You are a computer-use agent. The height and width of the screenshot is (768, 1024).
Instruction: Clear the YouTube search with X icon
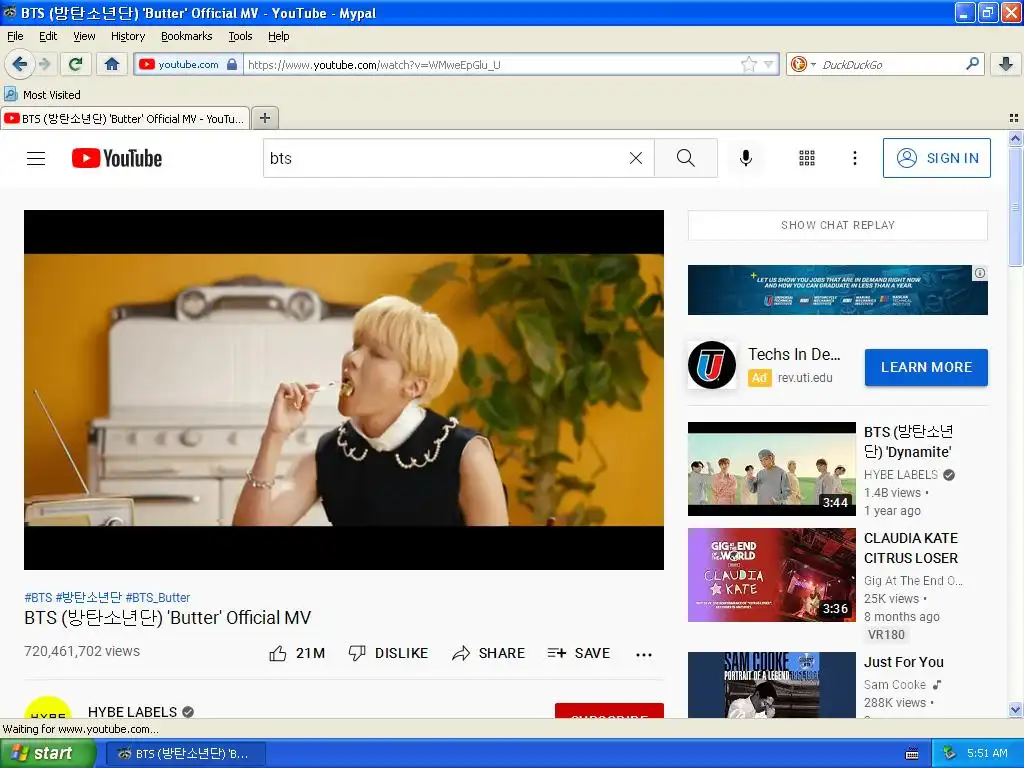(635, 158)
